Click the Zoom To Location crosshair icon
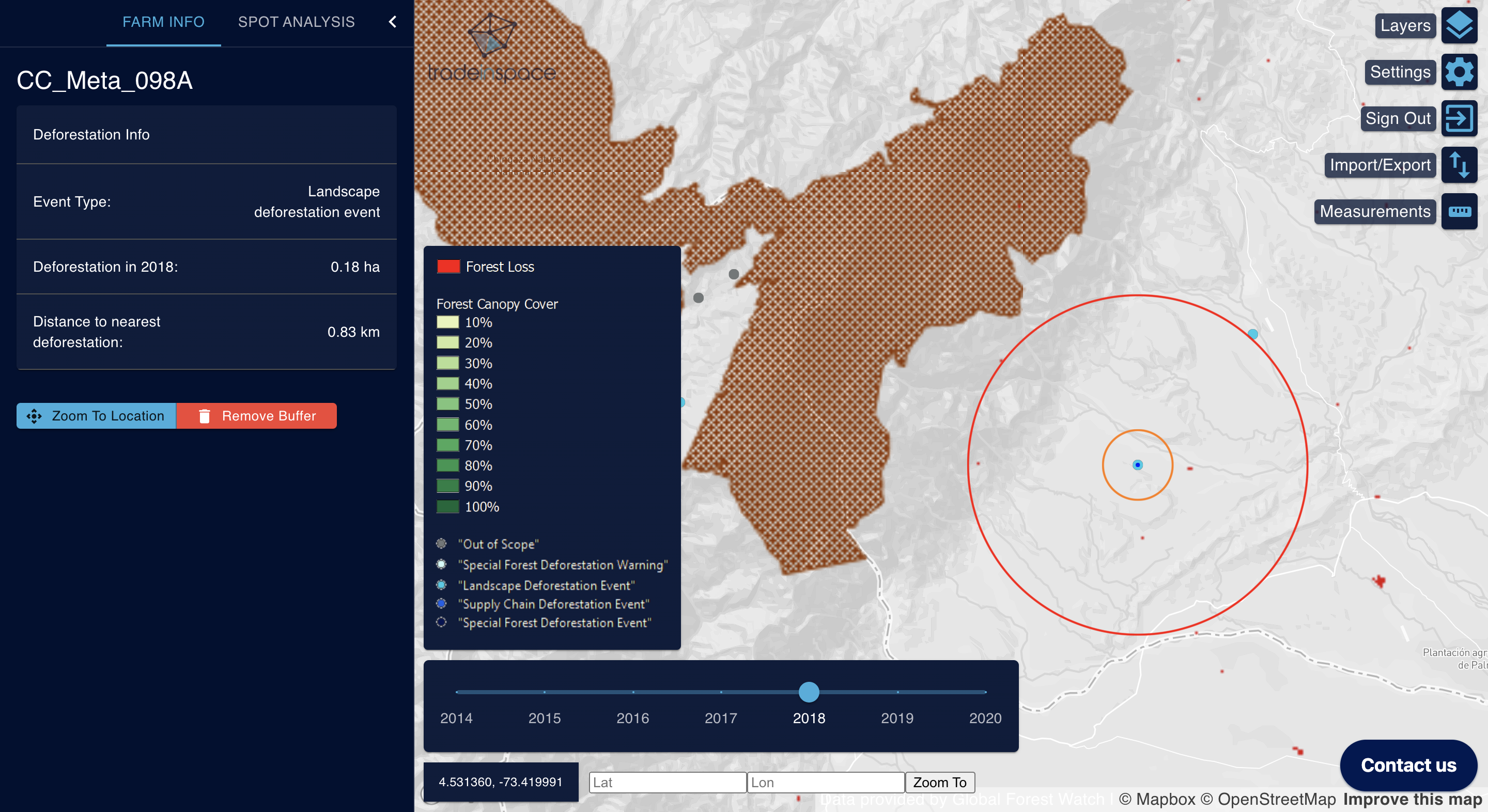The width and height of the screenshot is (1488, 812). (34, 415)
